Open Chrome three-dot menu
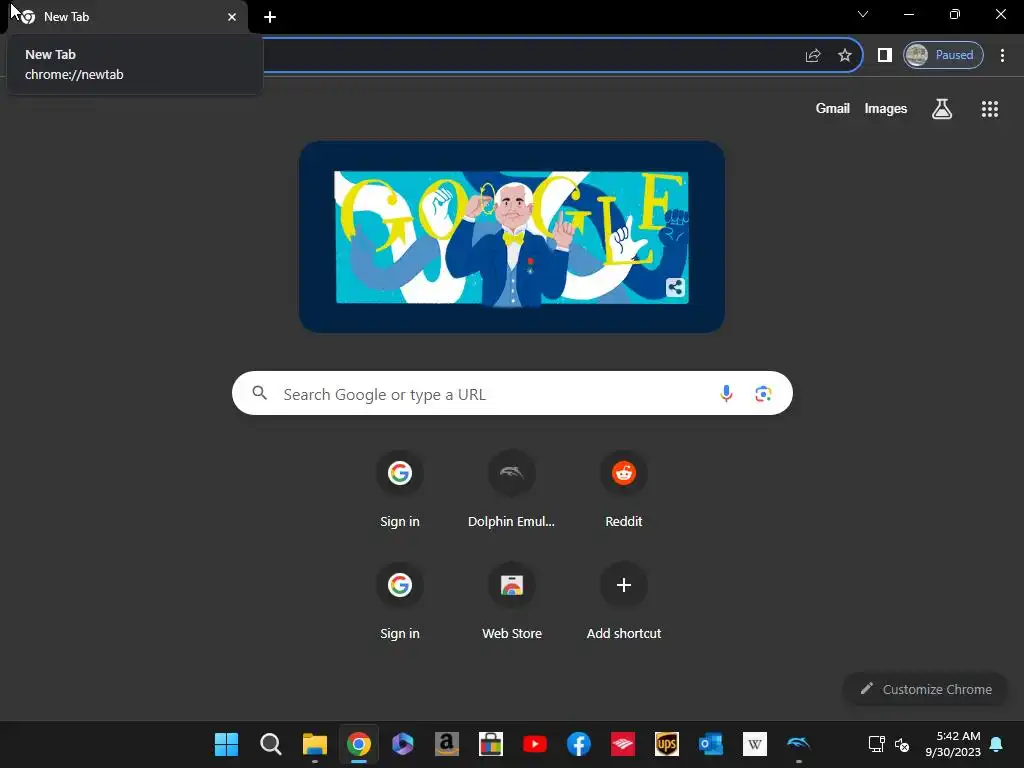Screen dimensions: 1024x768 [x=1002, y=56]
